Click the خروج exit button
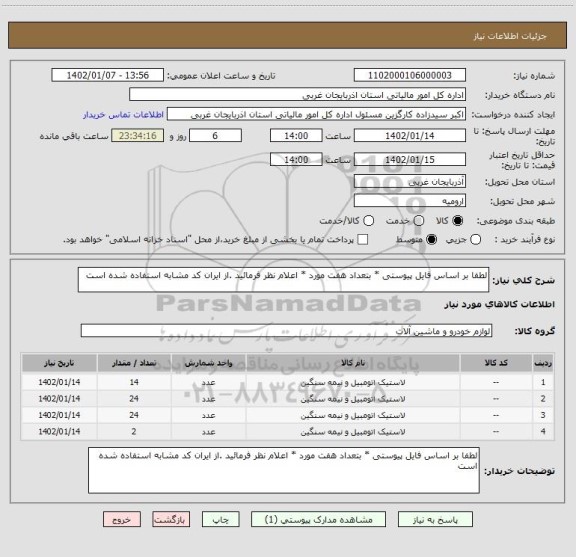The image size is (576, 557). coord(122,520)
